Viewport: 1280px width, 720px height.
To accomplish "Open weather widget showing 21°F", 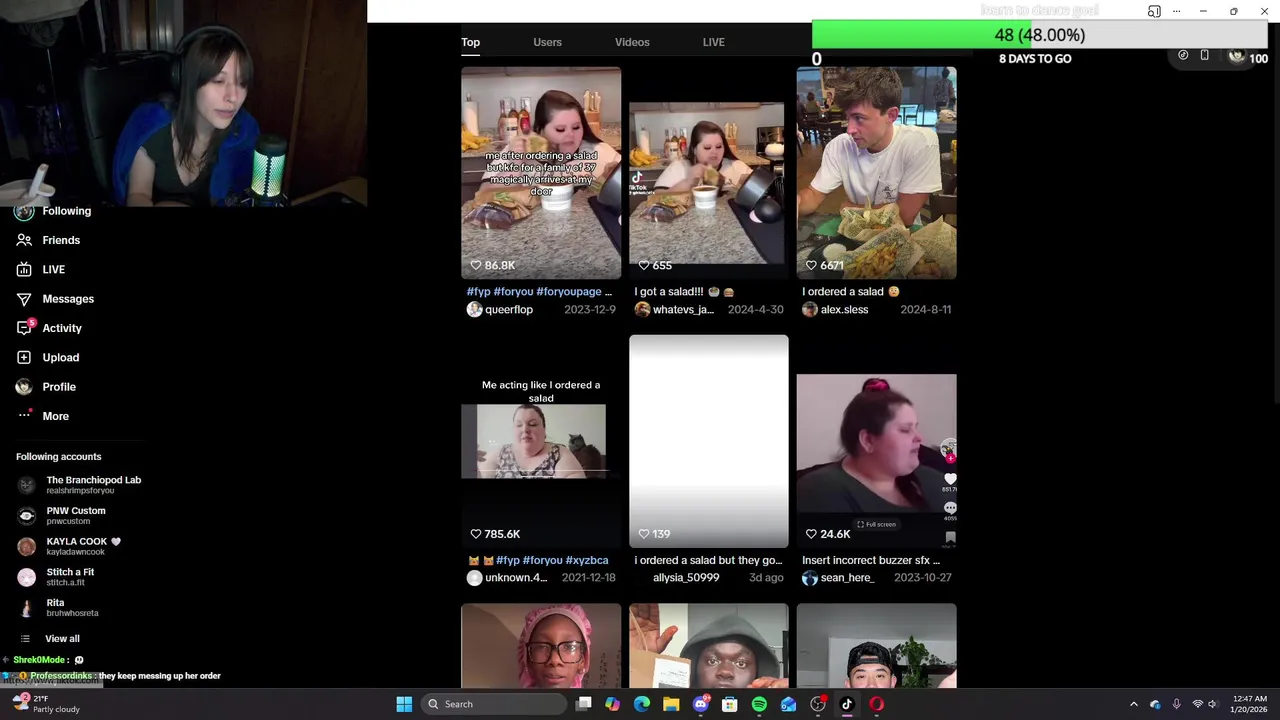I will coord(46,704).
